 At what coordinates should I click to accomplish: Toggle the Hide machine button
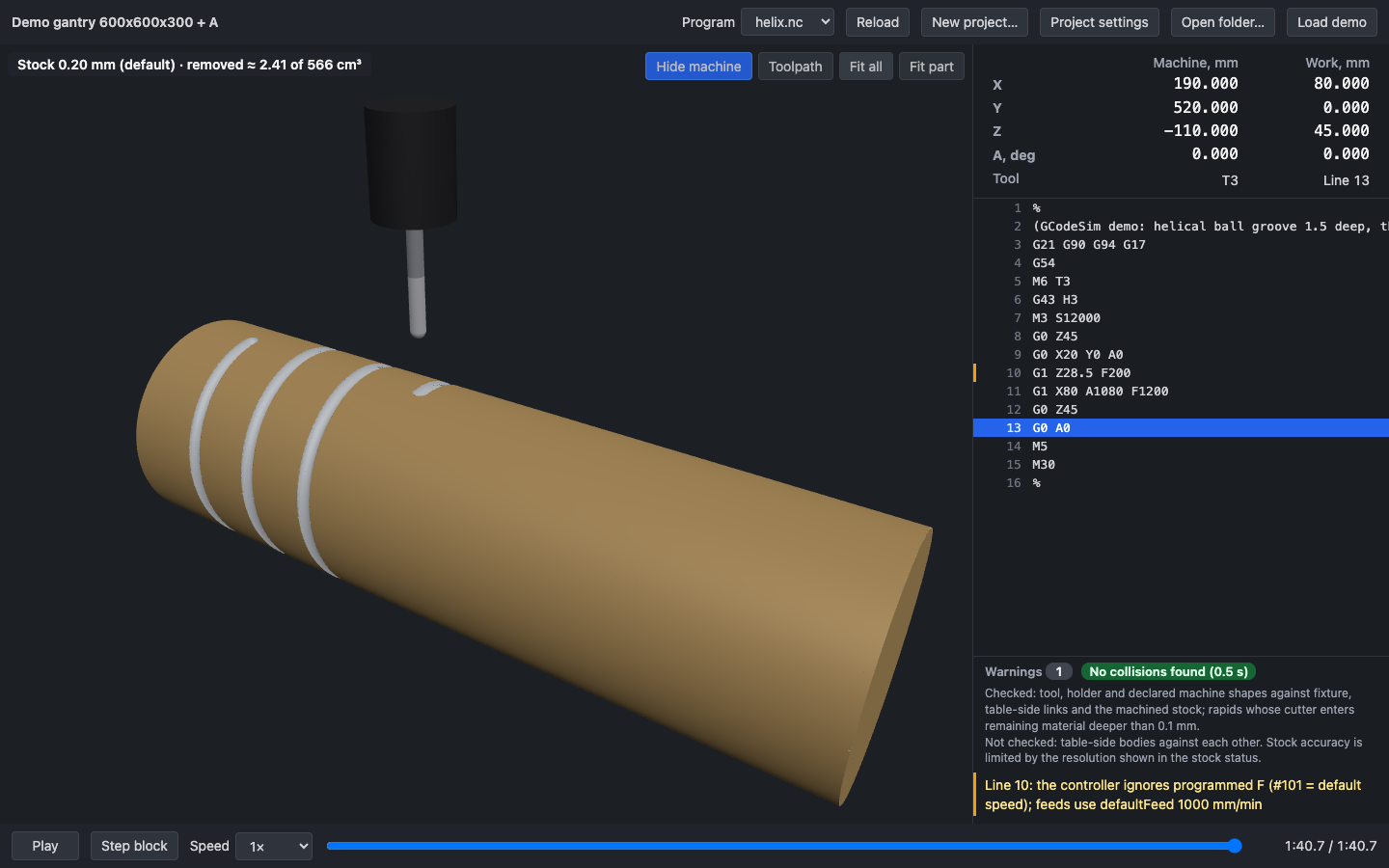pyautogui.click(x=698, y=67)
